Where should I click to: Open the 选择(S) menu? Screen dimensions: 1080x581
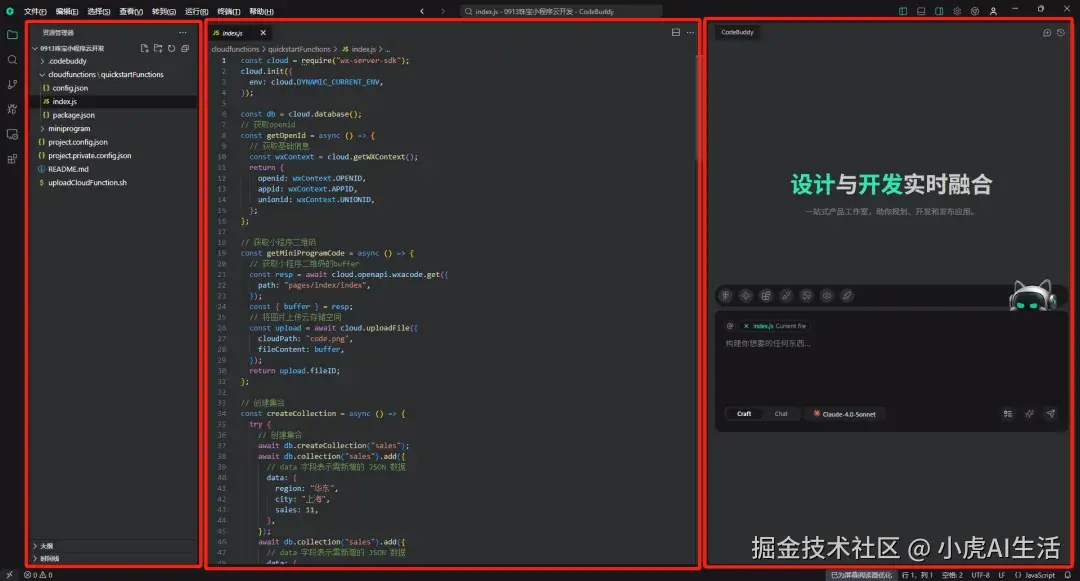[98, 11]
